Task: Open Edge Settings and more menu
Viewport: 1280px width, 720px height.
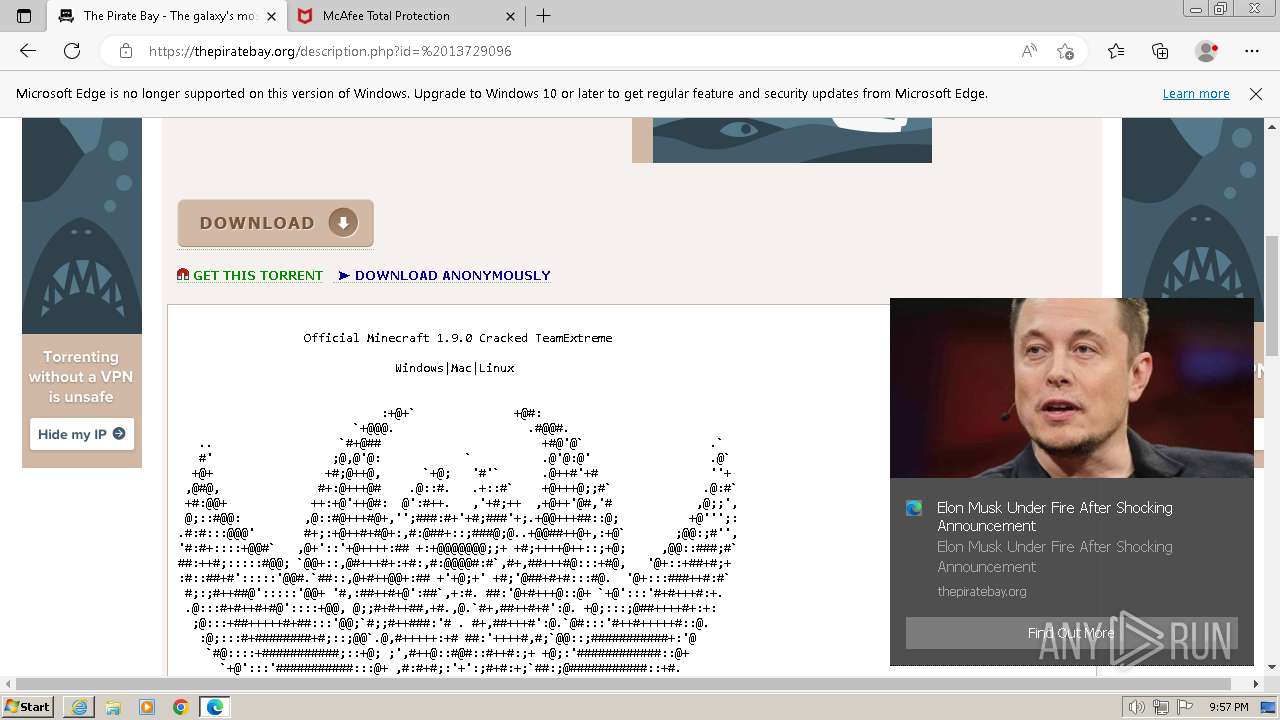Action: [x=1252, y=51]
